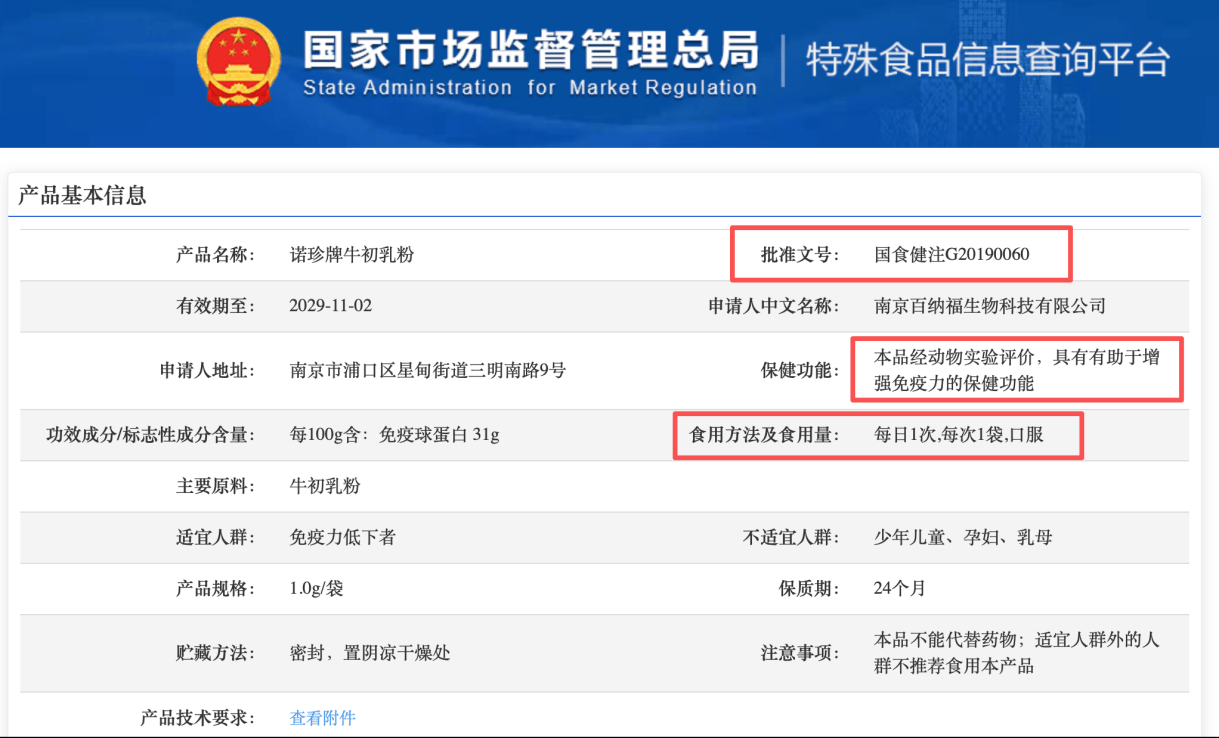Click the 产品基本信息 section header
Screen dimensions: 1219x738
point(83,195)
